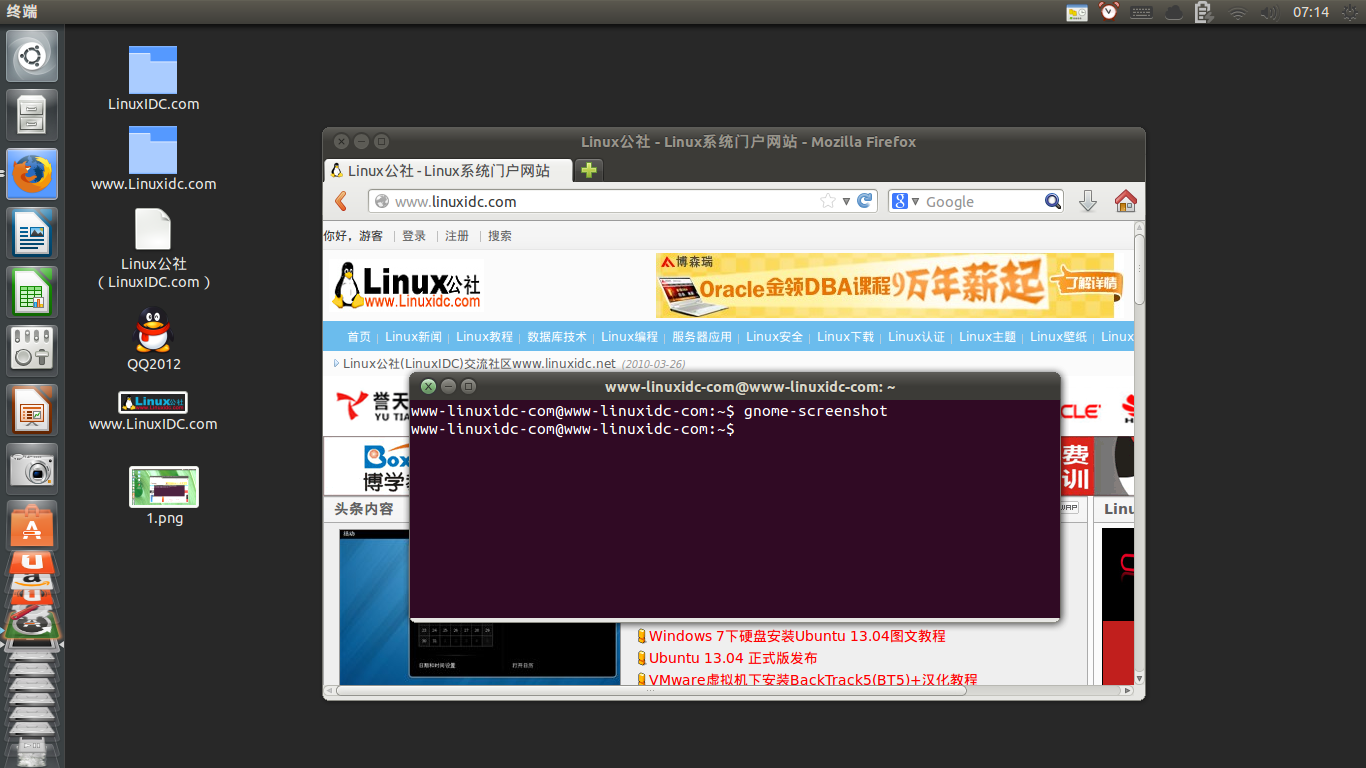
Task: Click inside the www.linuxidc.com address bar
Action: point(600,201)
